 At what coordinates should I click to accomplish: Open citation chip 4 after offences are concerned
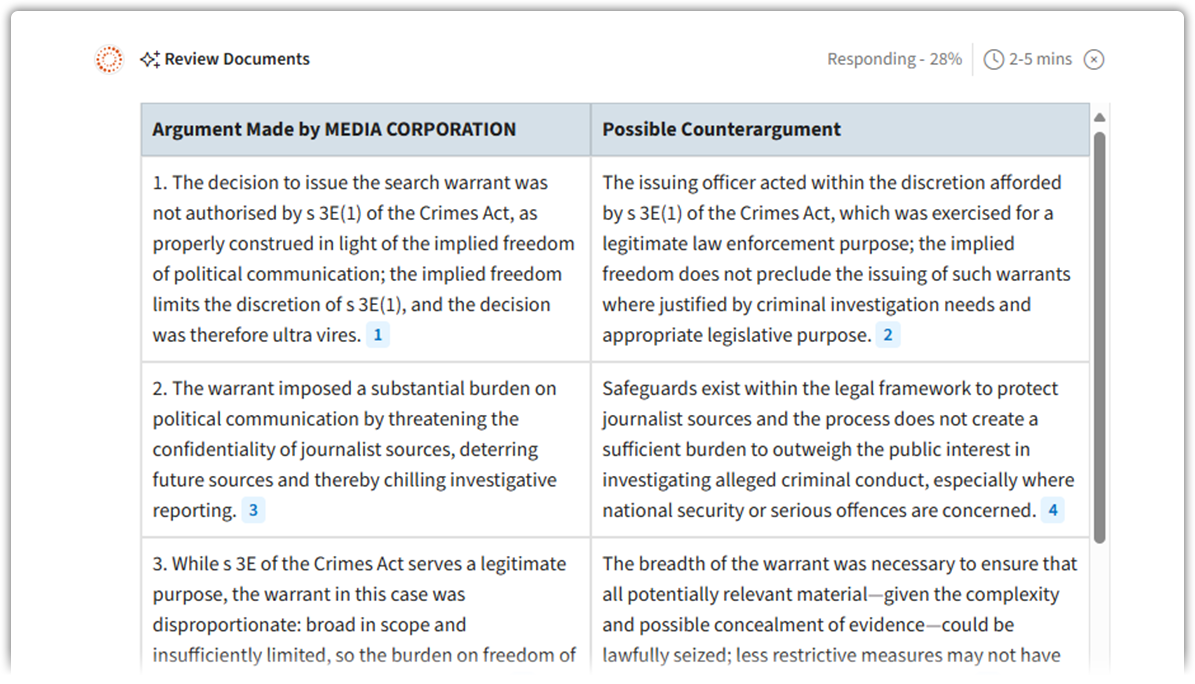pyautogui.click(x=1052, y=510)
